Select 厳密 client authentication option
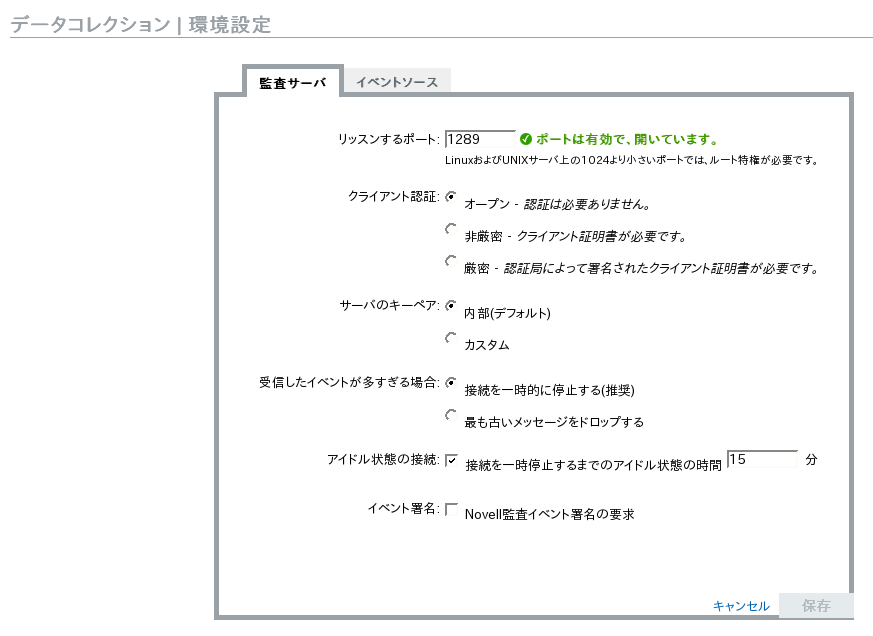This screenshot has height=636, width=873. point(451,261)
